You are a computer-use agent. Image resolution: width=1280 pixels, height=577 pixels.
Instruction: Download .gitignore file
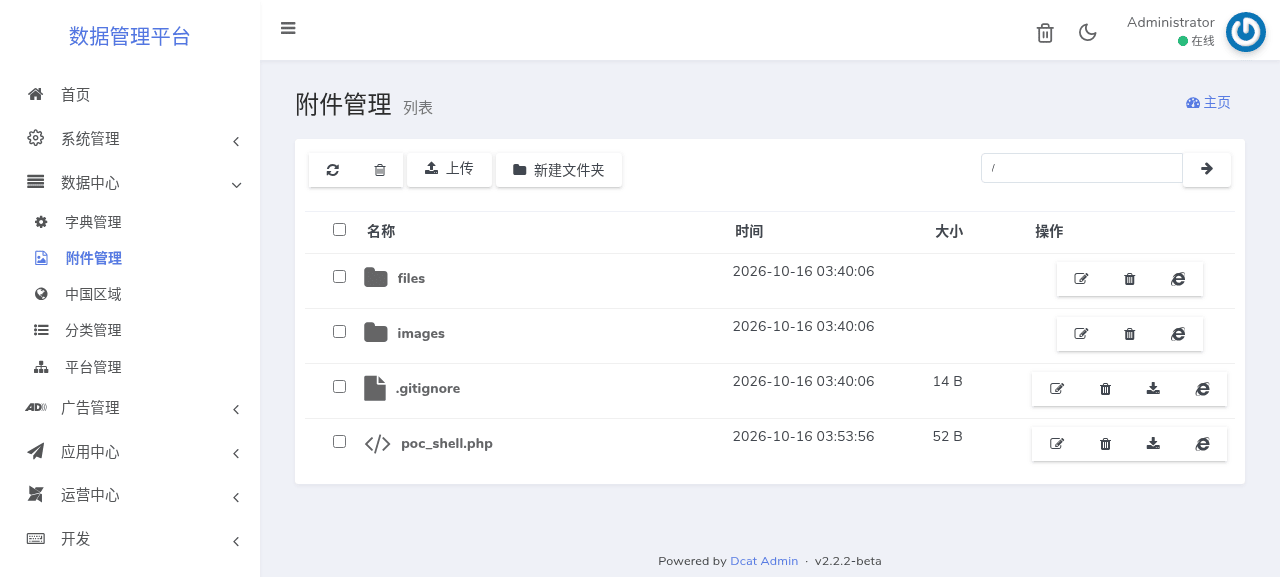[1153, 389]
